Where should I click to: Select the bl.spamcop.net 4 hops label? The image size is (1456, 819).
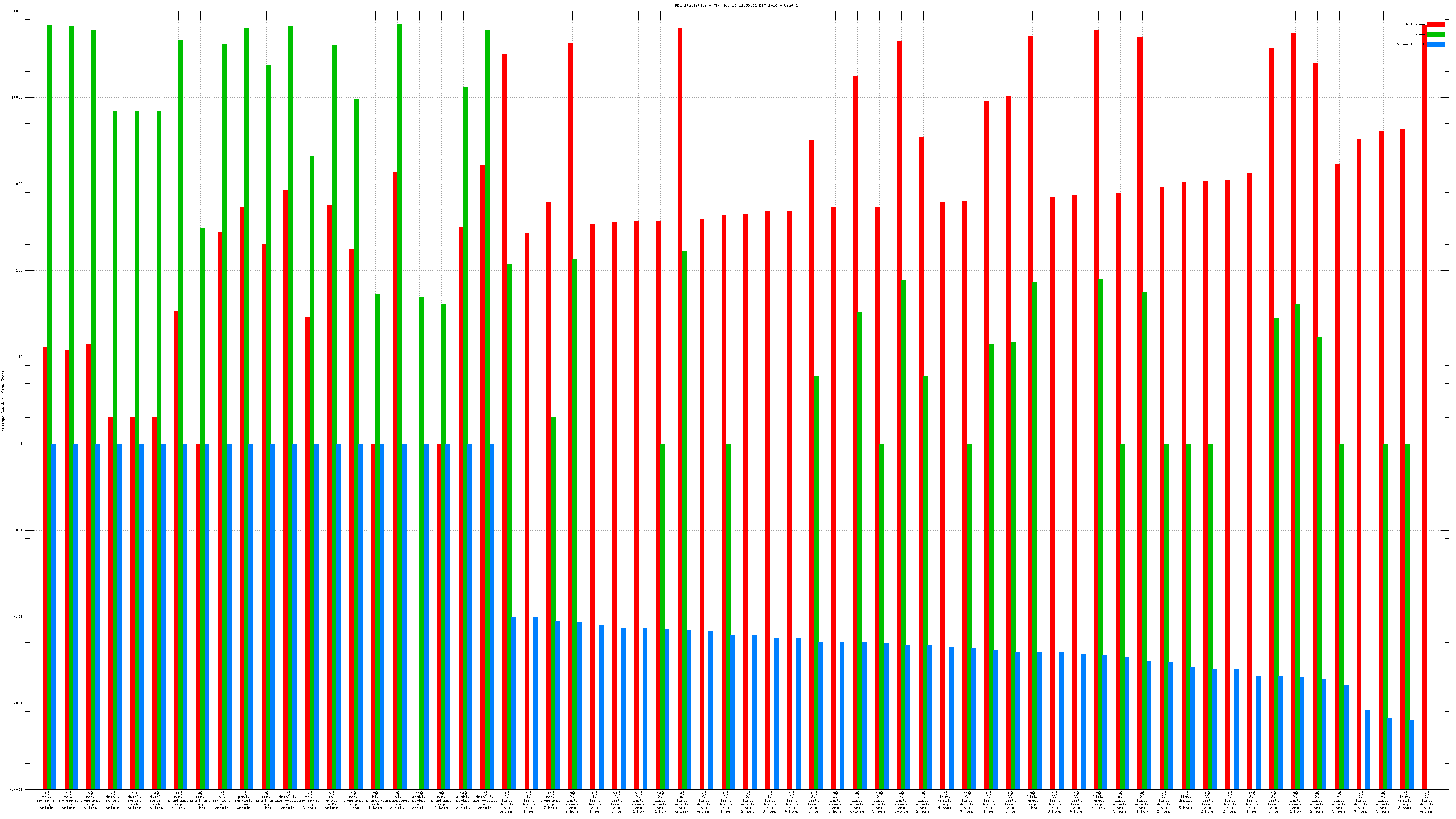click(375, 800)
